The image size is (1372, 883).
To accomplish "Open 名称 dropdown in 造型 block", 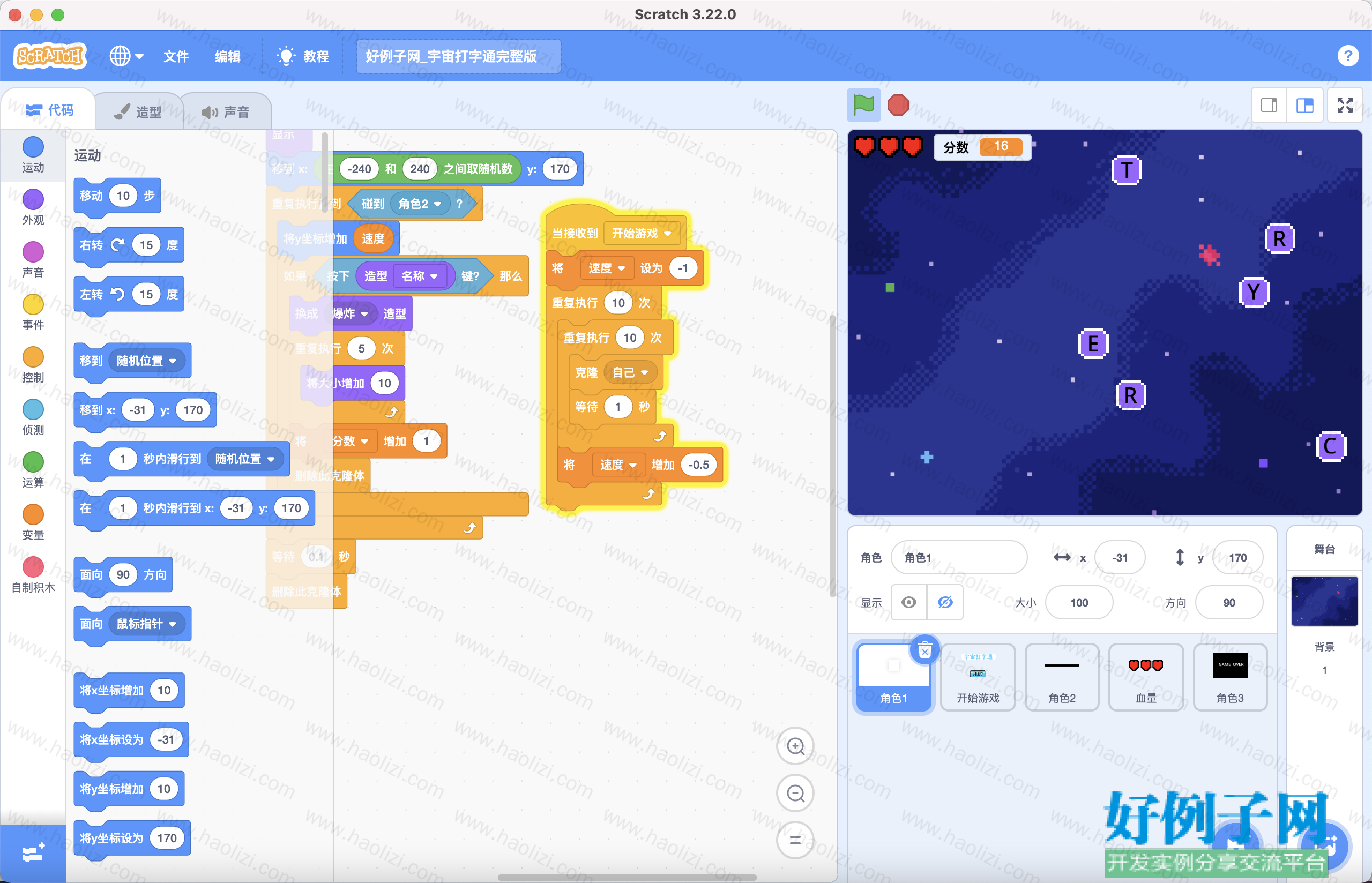I will pos(420,276).
